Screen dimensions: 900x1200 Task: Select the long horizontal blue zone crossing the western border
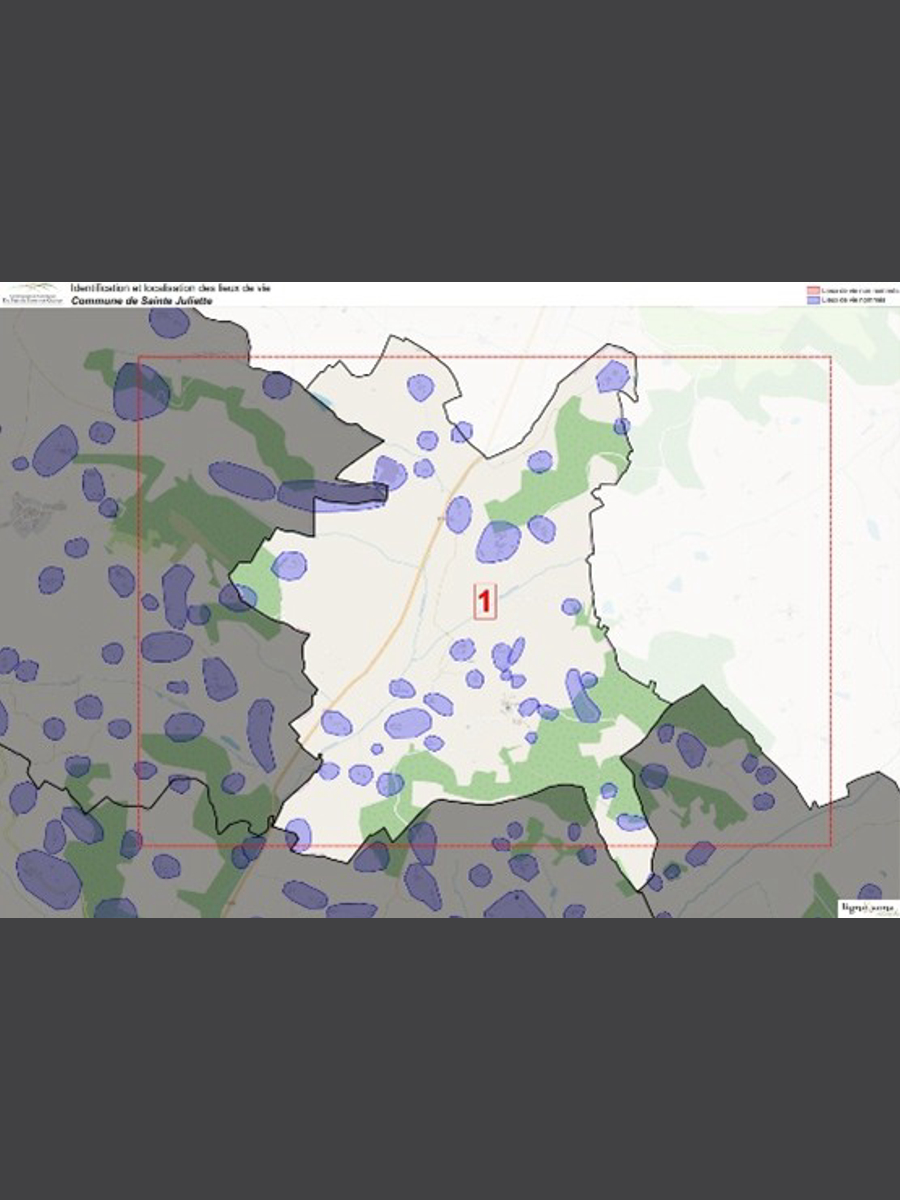point(333,494)
